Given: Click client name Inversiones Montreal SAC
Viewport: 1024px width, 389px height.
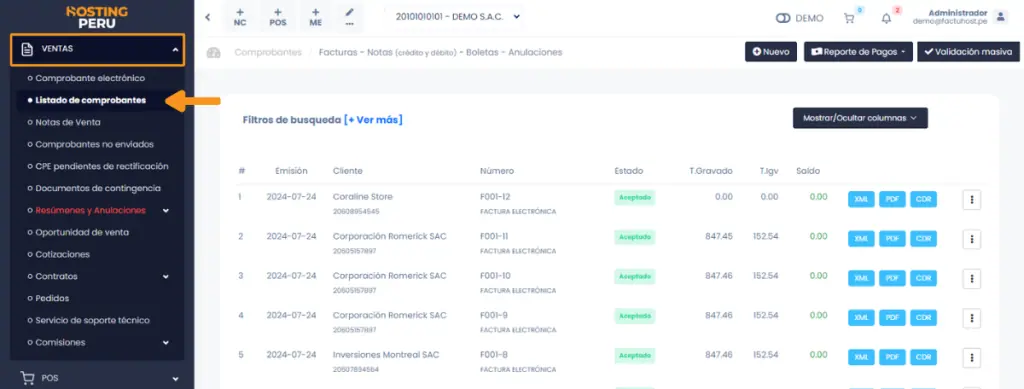Looking at the screenshot, I should [x=386, y=355].
